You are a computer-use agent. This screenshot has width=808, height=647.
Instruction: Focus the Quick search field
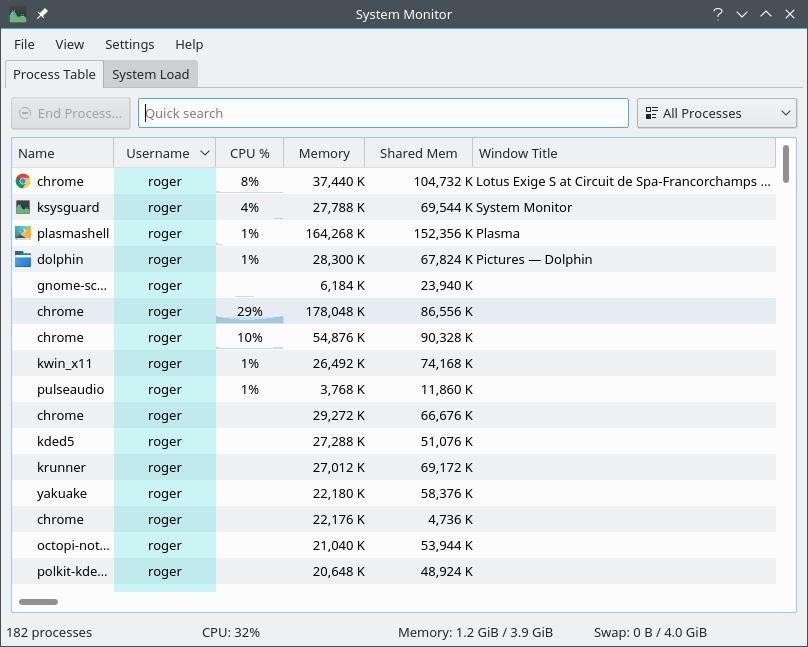click(383, 113)
